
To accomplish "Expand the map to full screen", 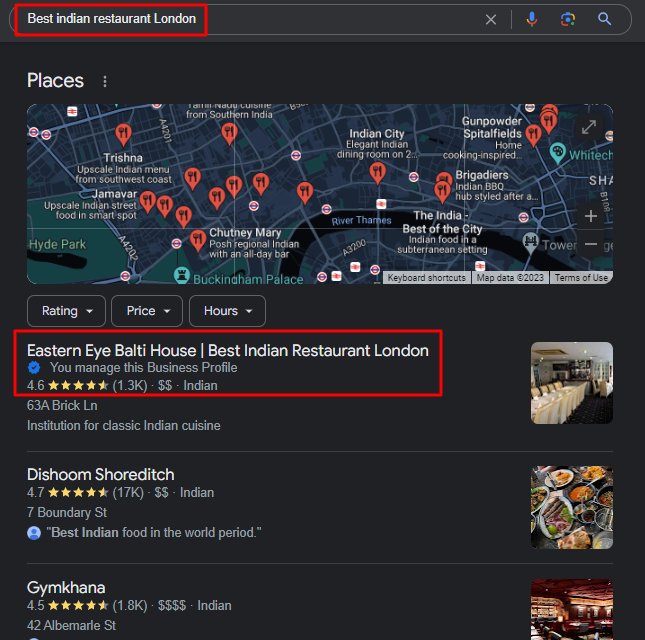I will point(589,127).
